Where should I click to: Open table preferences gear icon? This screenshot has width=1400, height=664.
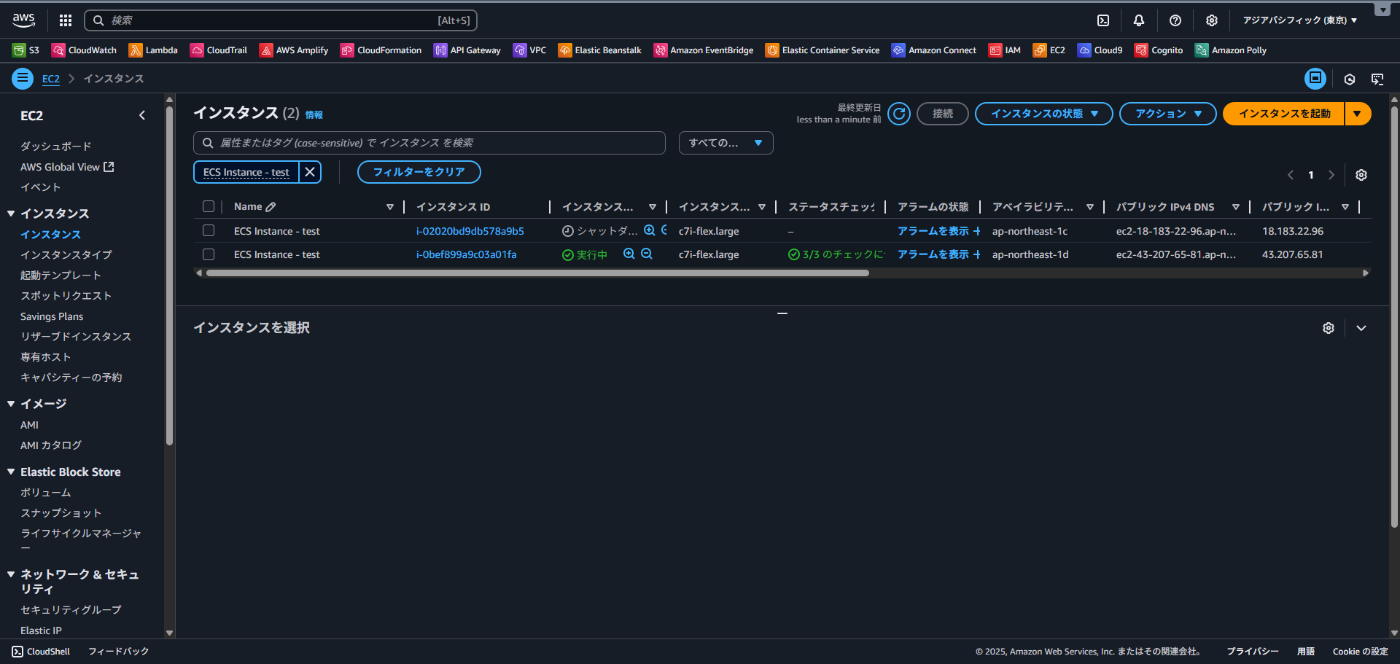(1361, 175)
